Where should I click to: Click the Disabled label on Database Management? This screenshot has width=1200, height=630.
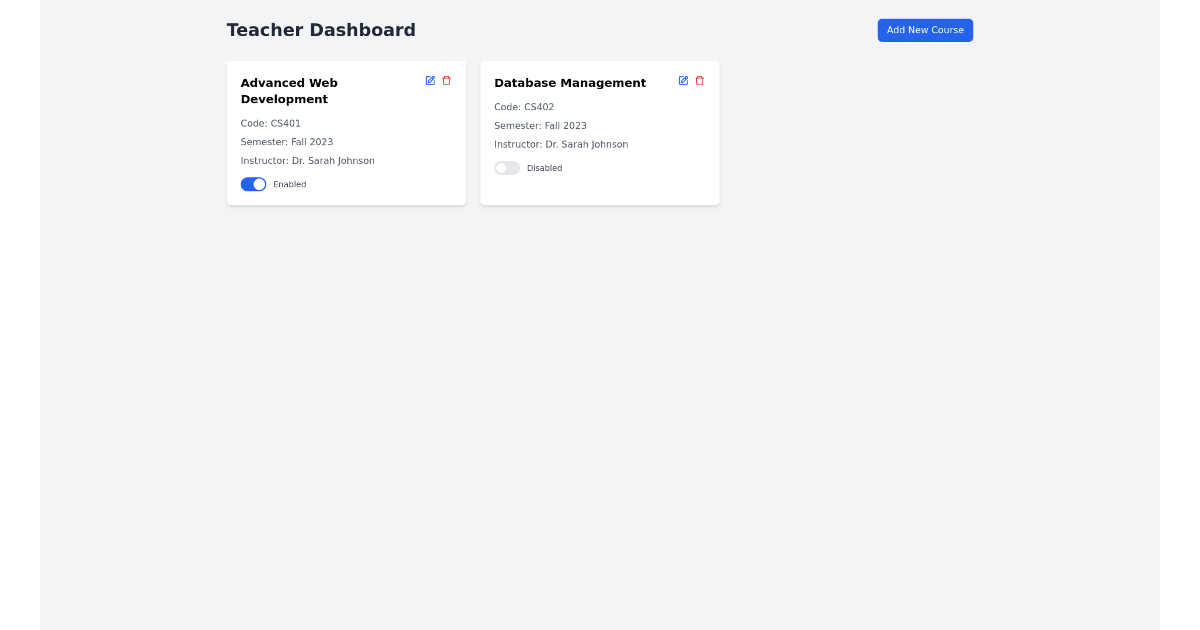545,168
